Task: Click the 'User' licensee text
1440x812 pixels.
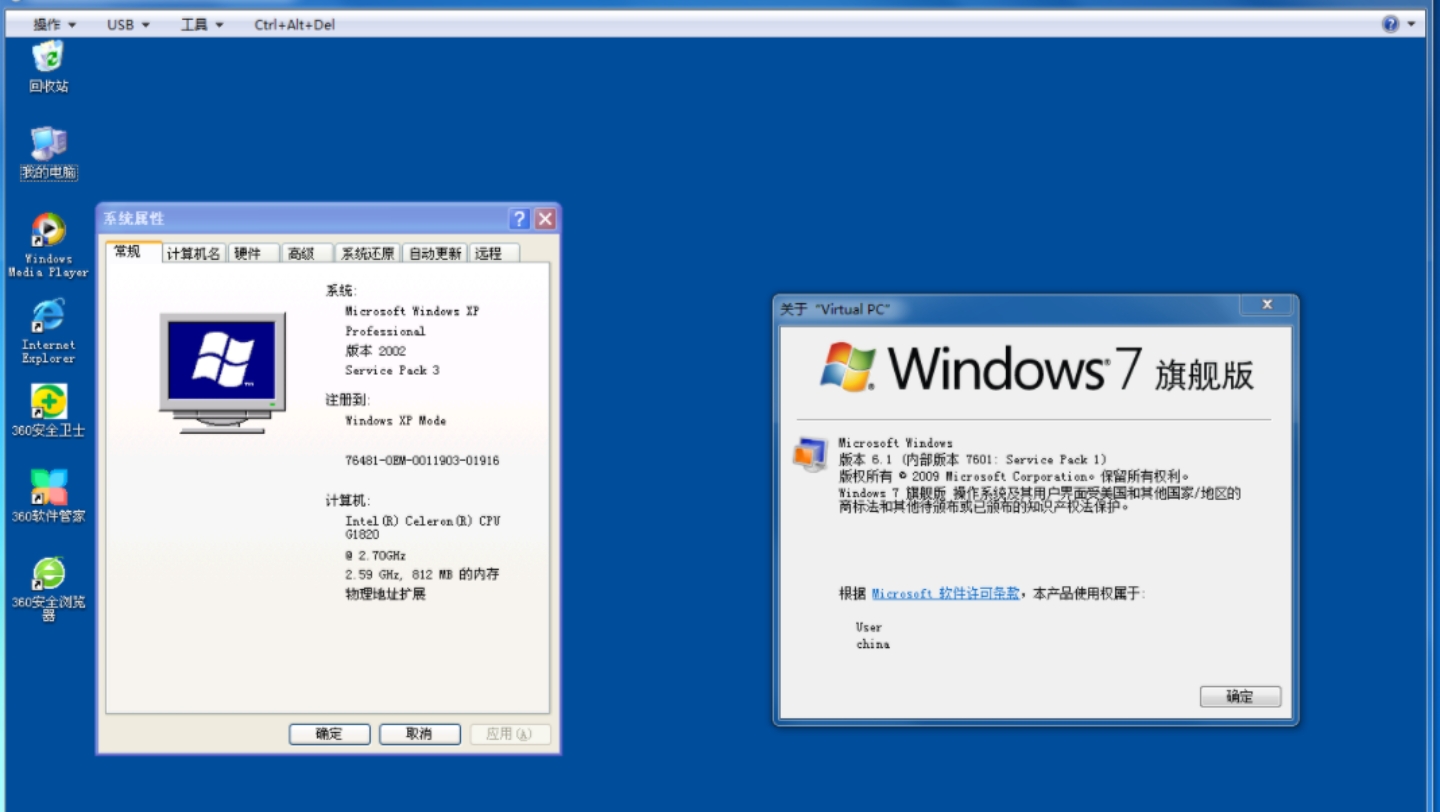Action: coord(869,627)
